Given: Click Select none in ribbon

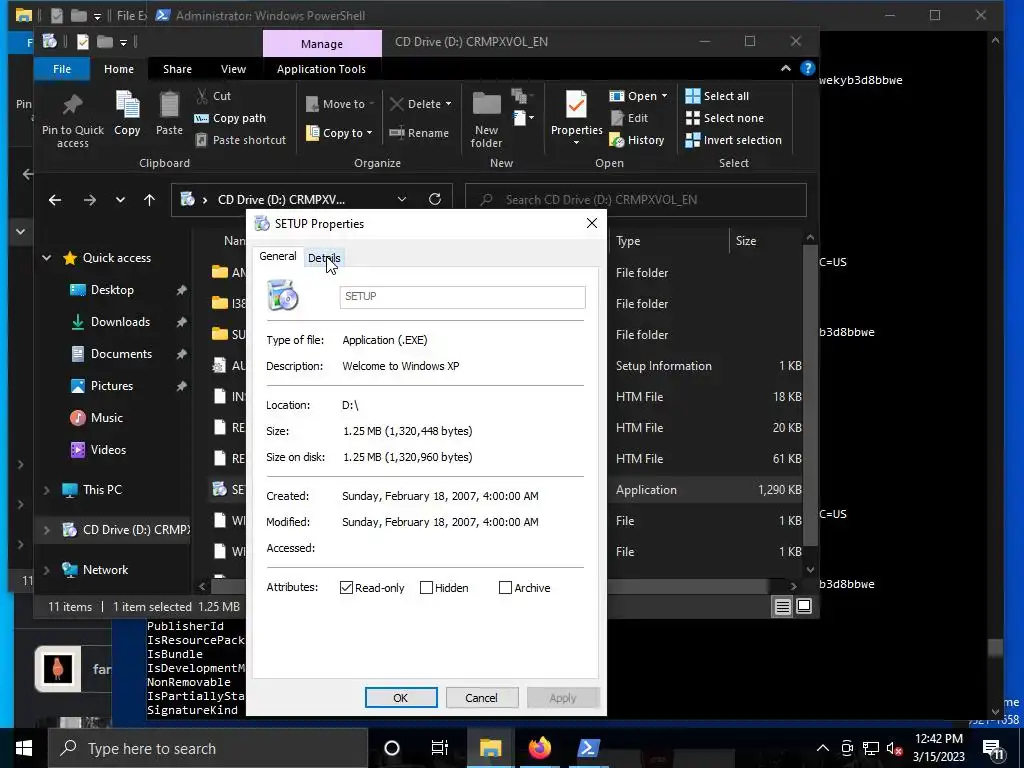Looking at the screenshot, I should point(724,118).
